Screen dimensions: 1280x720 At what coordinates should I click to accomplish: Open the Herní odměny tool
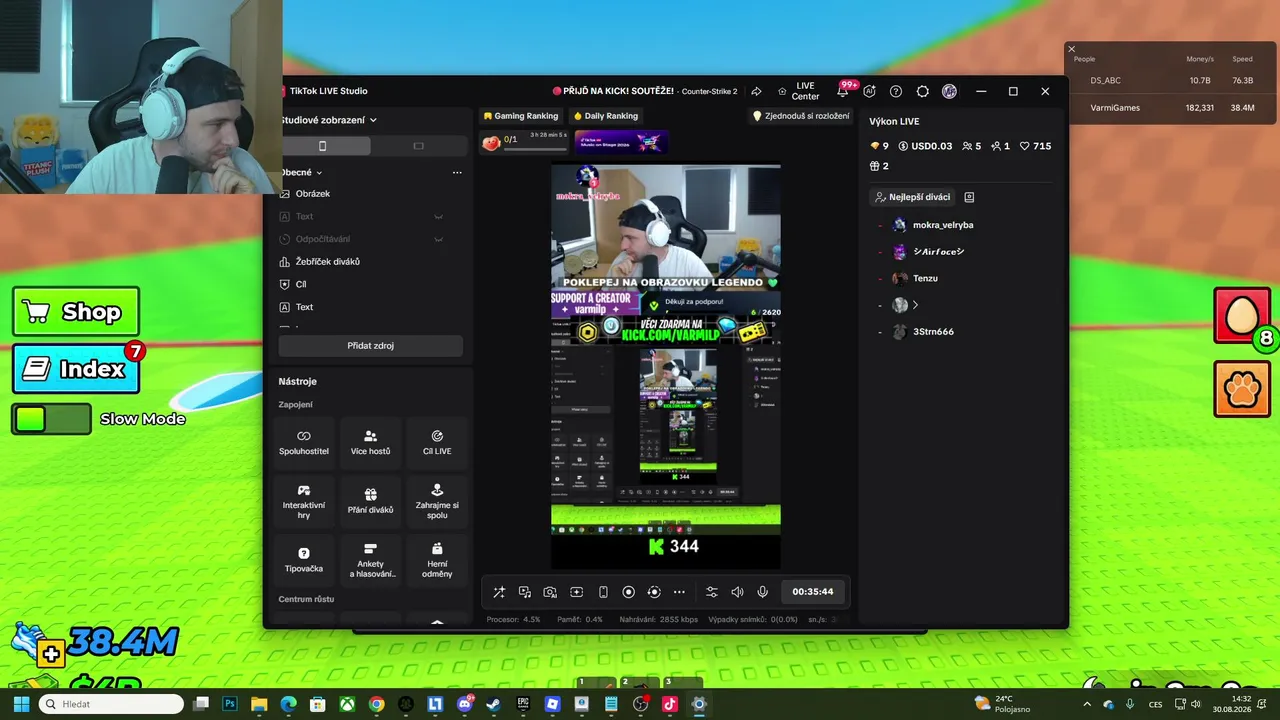[437, 560]
